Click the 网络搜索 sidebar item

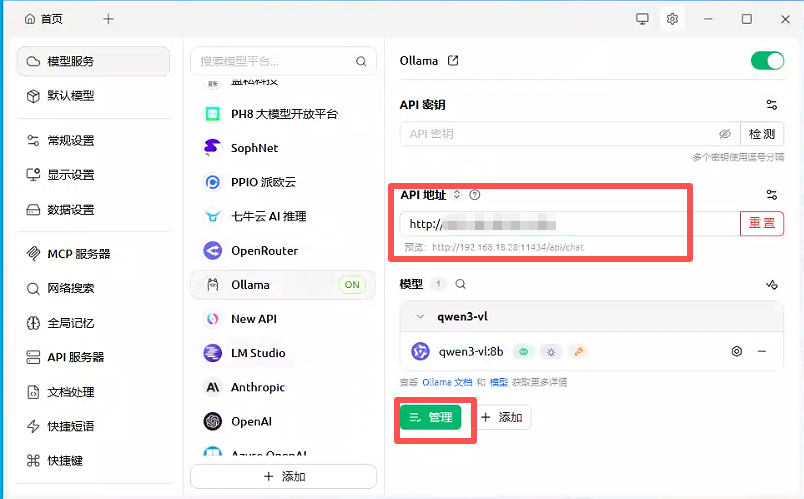click(93, 288)
